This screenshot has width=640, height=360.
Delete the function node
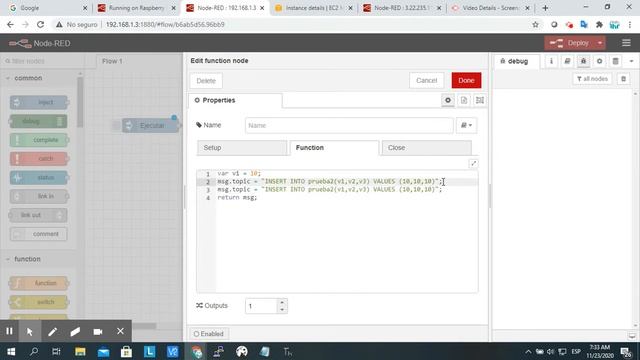pyautogui.click(x=206, y=81)
